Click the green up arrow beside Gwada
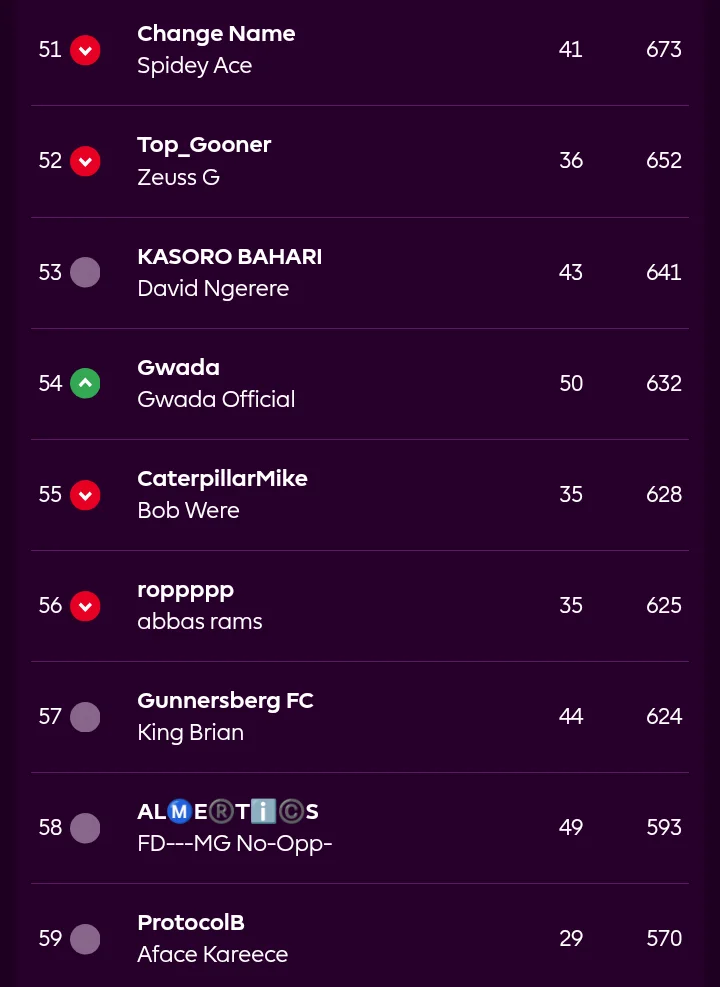Image resolution: width=720 pixels, height=987 pixels. [x=85, y=383]
